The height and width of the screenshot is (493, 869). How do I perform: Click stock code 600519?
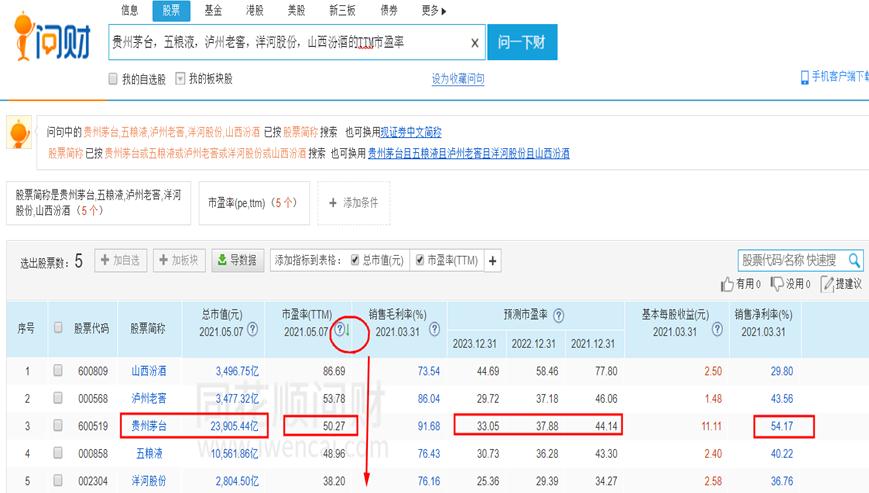coord(93,426)
